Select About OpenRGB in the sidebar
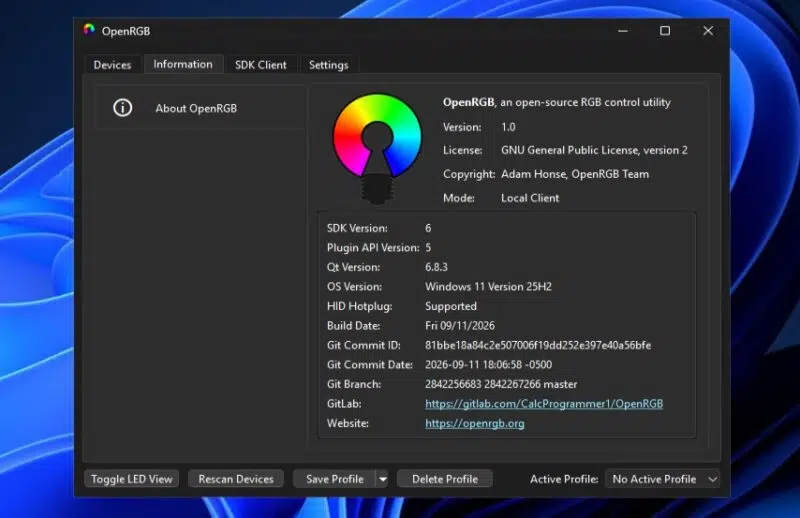Viewport: 800px width, 518px height. [200, 108]
